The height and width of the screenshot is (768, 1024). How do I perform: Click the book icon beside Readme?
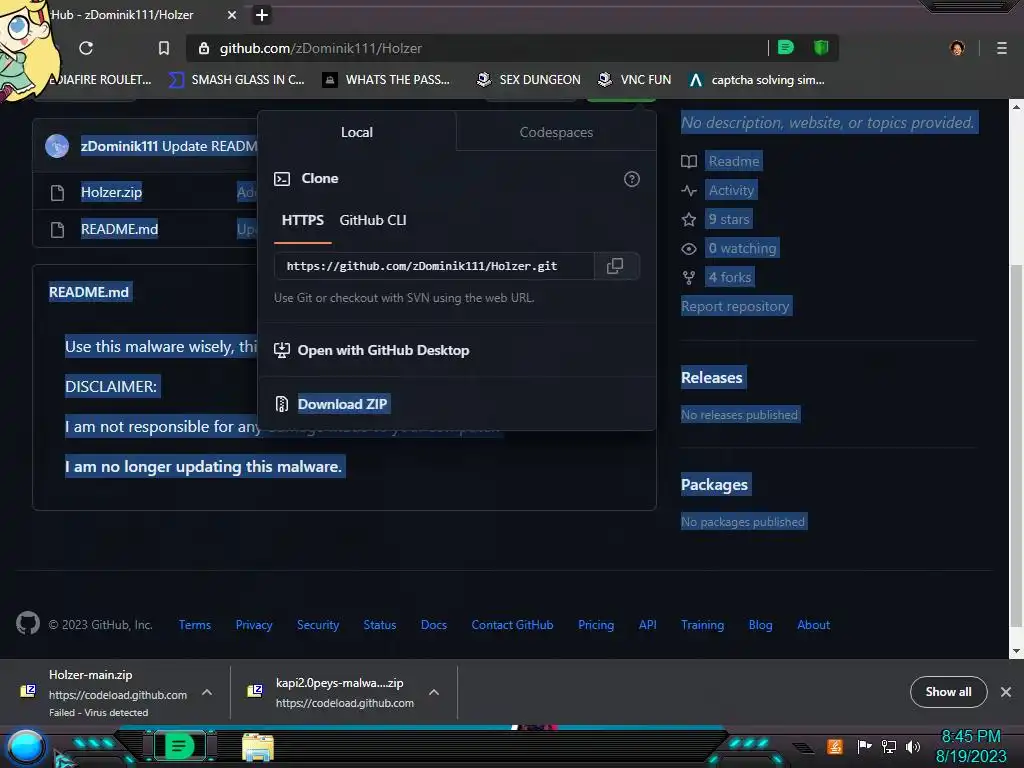click(x=689, y=161)
